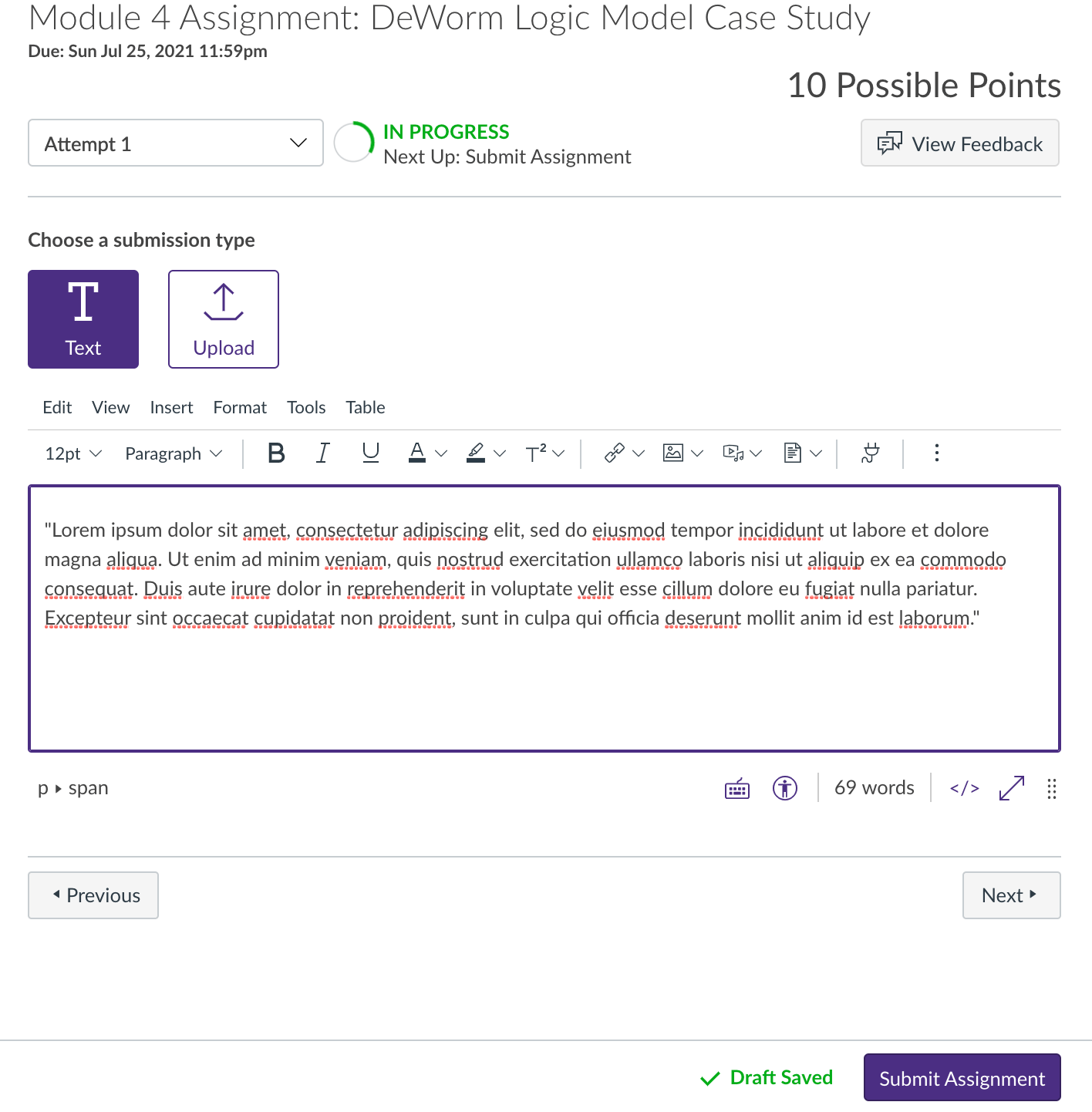Click Submit Assignment
This screenshot has width=1092, height=1112.
(961, 1077)
